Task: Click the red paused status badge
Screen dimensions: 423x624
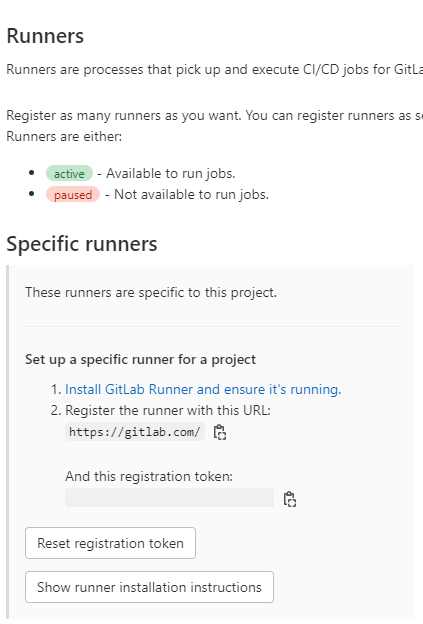Action: tap(73, 195)
